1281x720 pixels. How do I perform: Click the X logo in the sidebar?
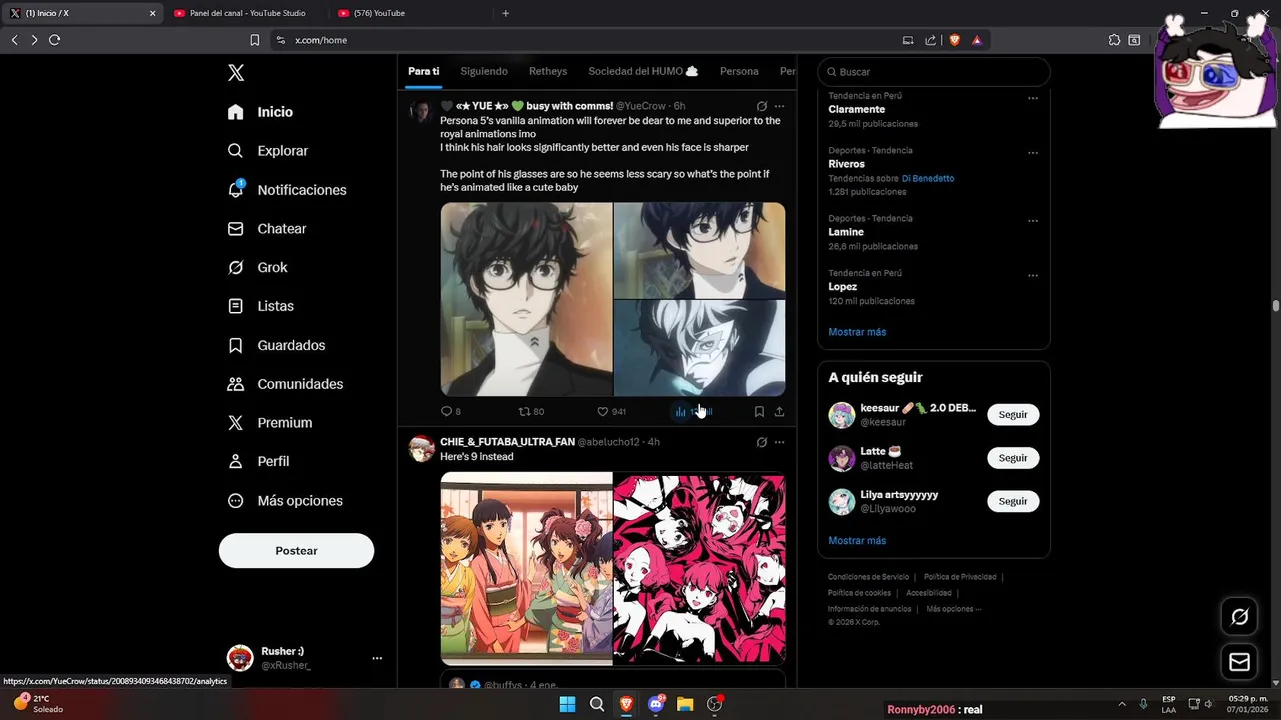(x=236, y=72)
